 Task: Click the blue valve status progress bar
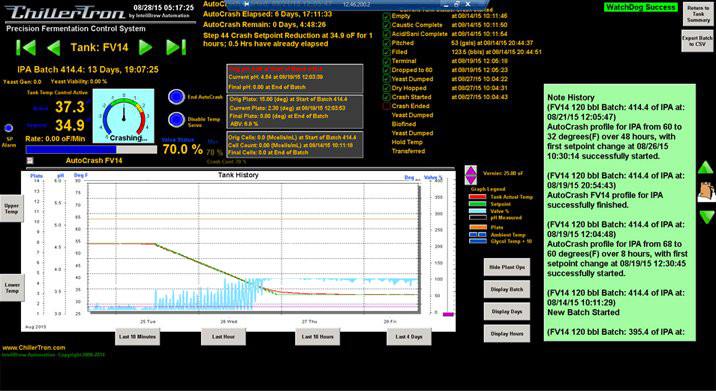pos(91,149)
